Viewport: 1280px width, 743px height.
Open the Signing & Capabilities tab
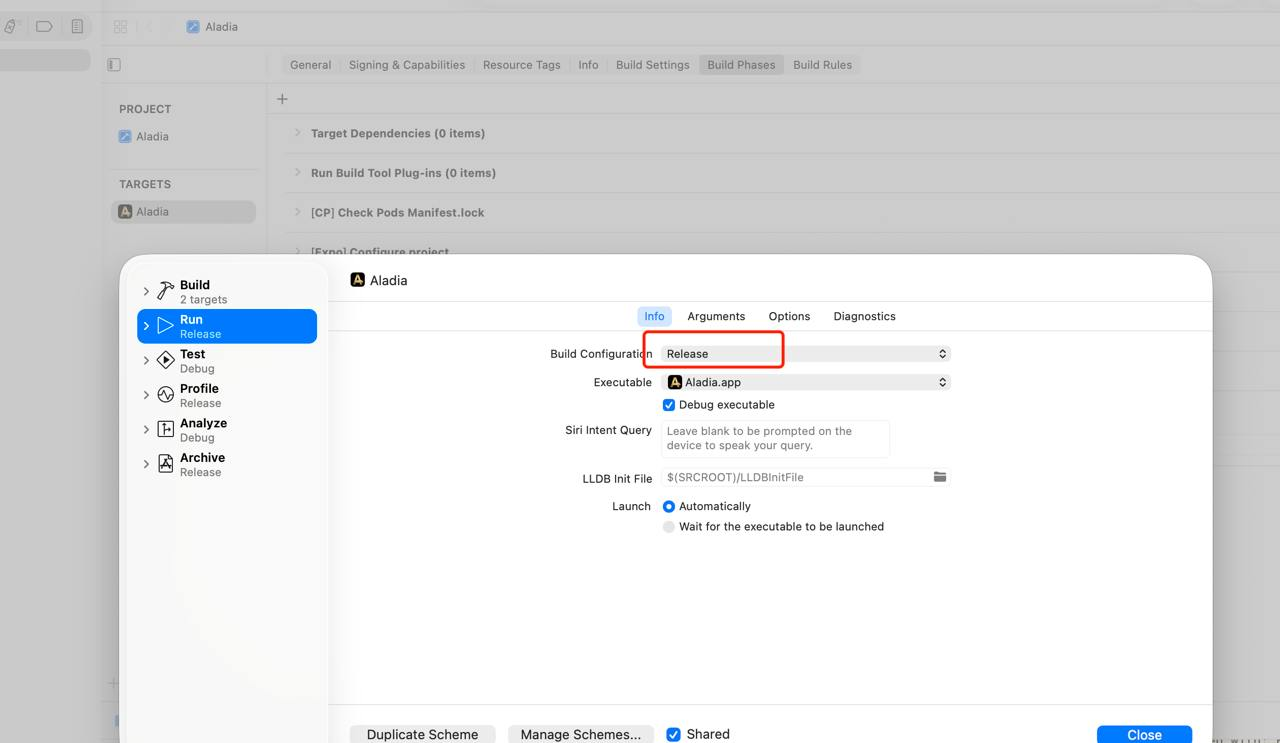click(407, 65)
